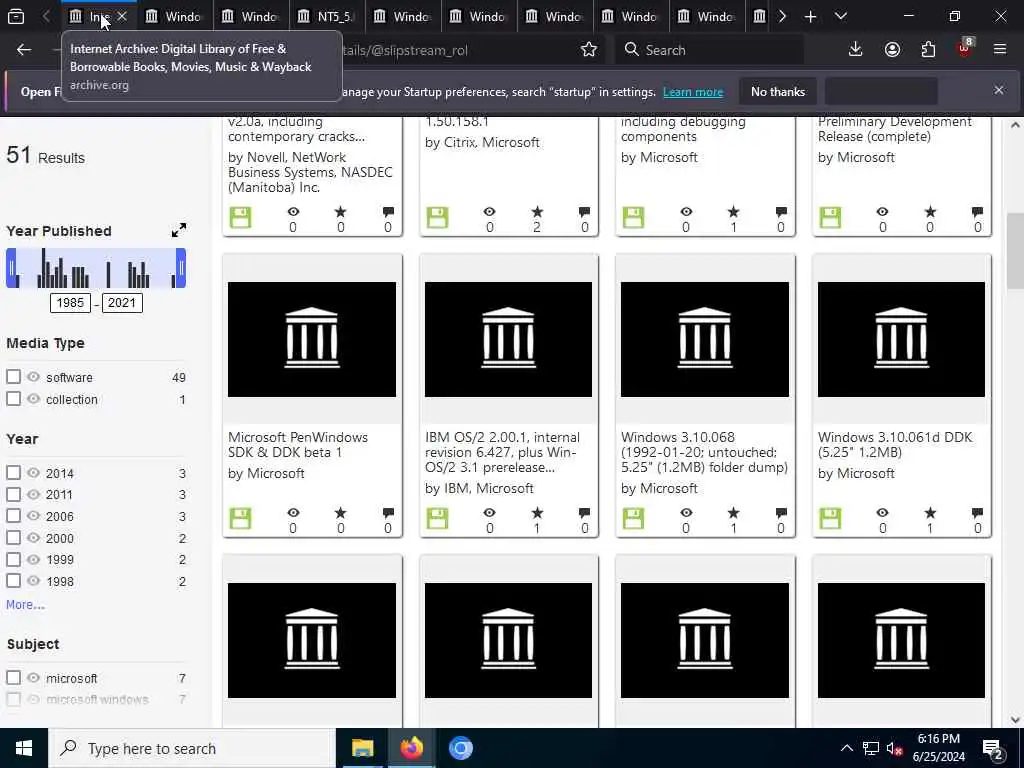Image resolution: width=1024 pixels, height=768 pixels.
Task: Check the software media type checkbox
Action: click(13, 377)
